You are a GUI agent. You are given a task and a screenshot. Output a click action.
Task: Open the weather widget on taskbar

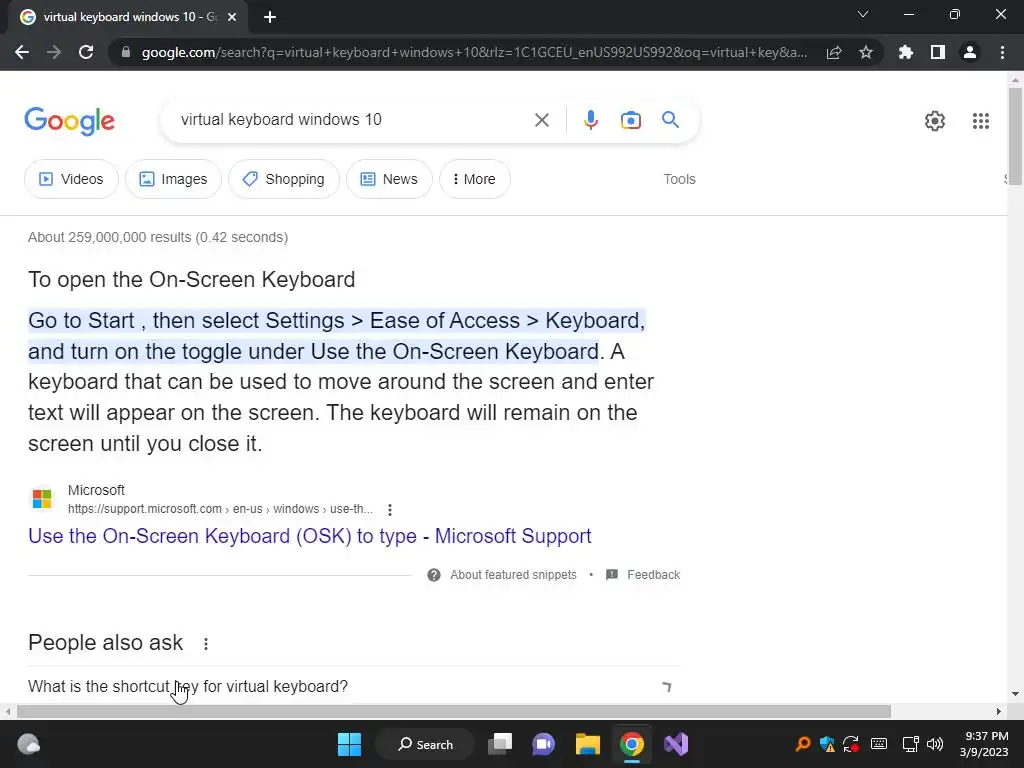point(28,744)
